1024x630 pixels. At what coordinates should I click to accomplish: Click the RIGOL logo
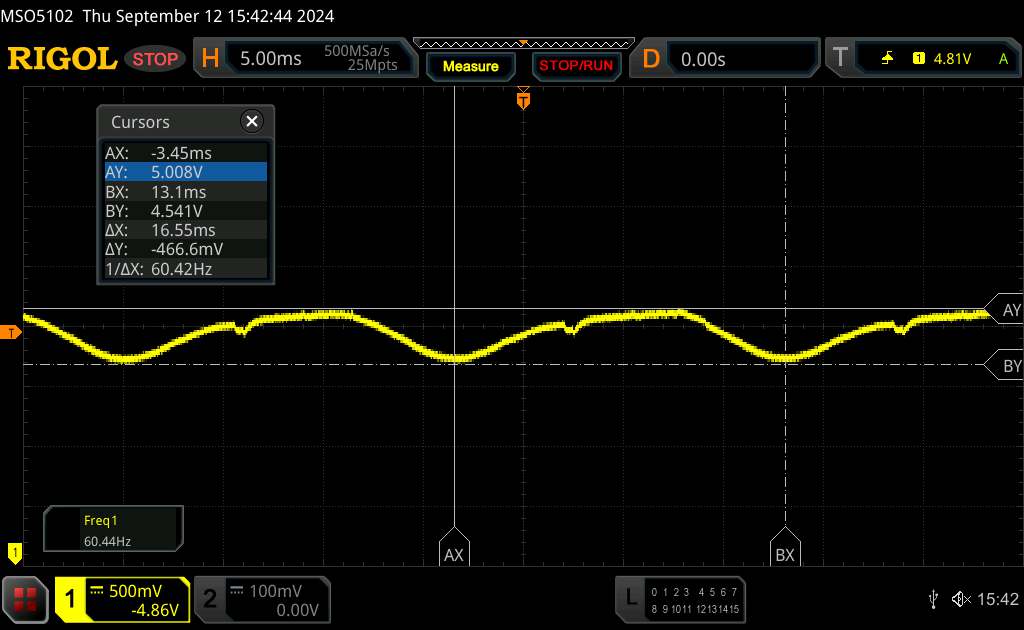pos(62,59)
